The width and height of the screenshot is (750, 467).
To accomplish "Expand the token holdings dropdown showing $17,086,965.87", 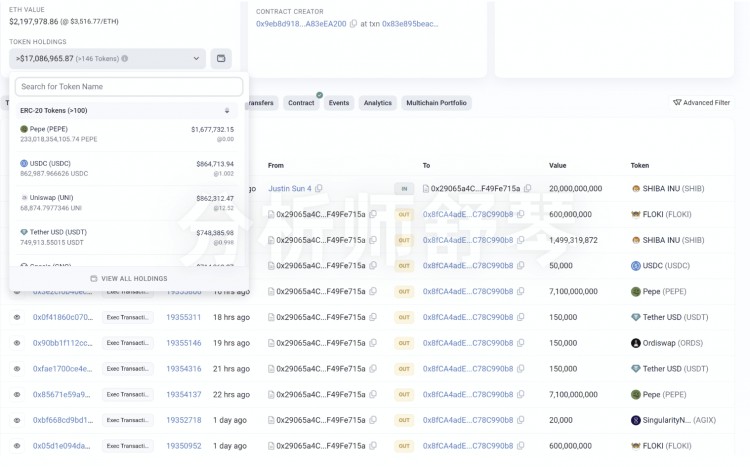I will [107, 58].
